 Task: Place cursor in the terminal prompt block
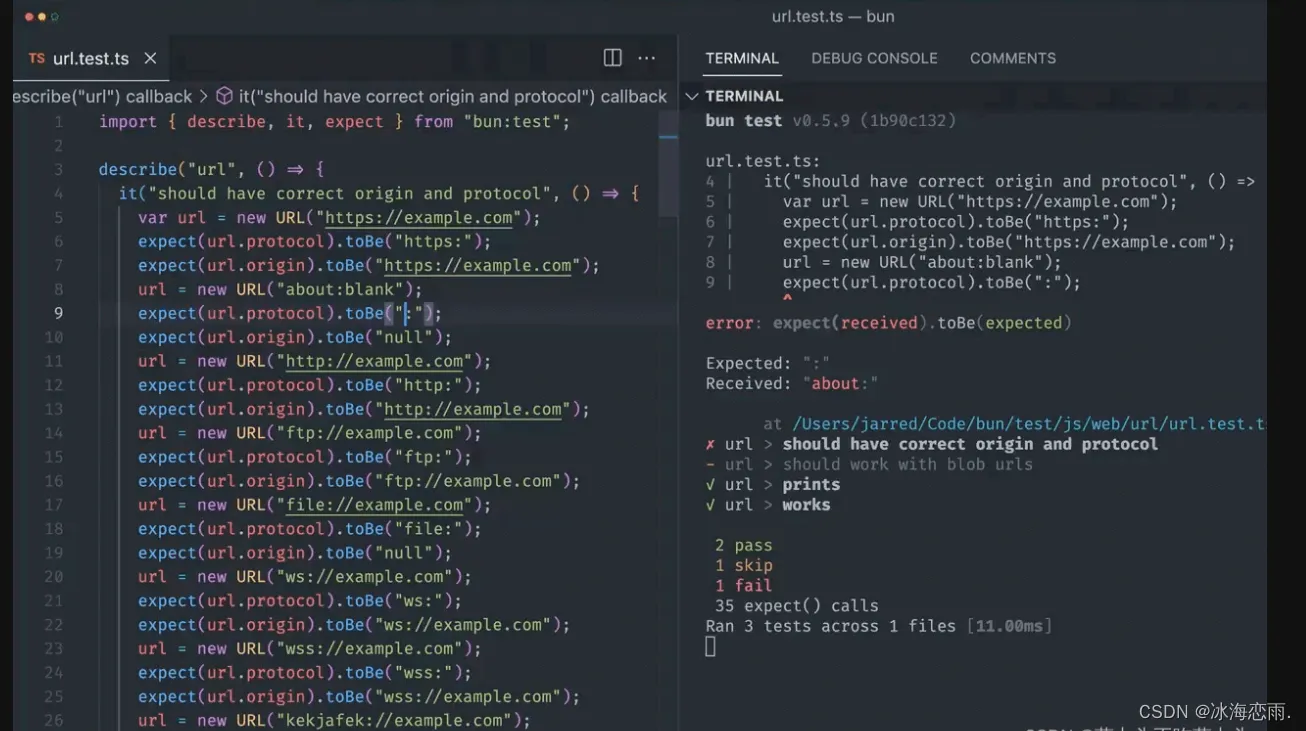pyautogui.click(x=710, y=647)
